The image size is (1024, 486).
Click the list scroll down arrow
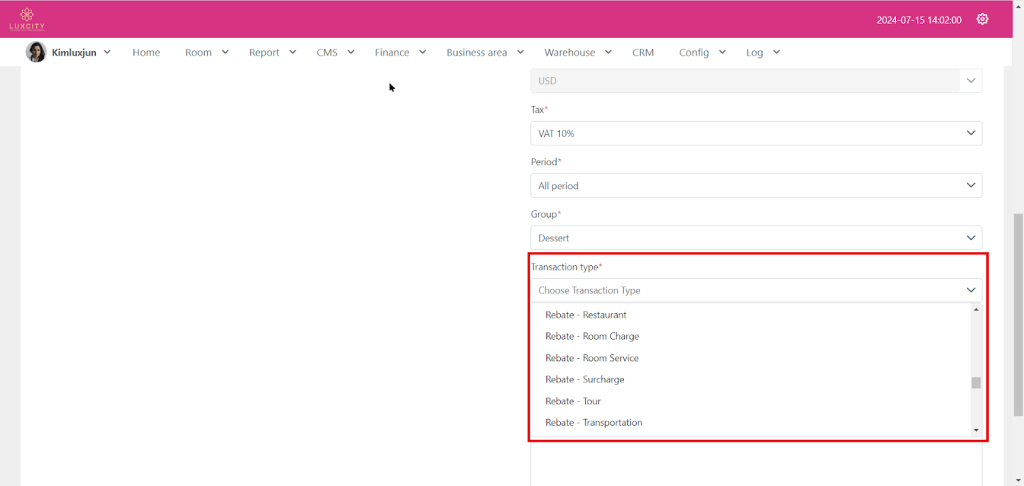(976, 430)
